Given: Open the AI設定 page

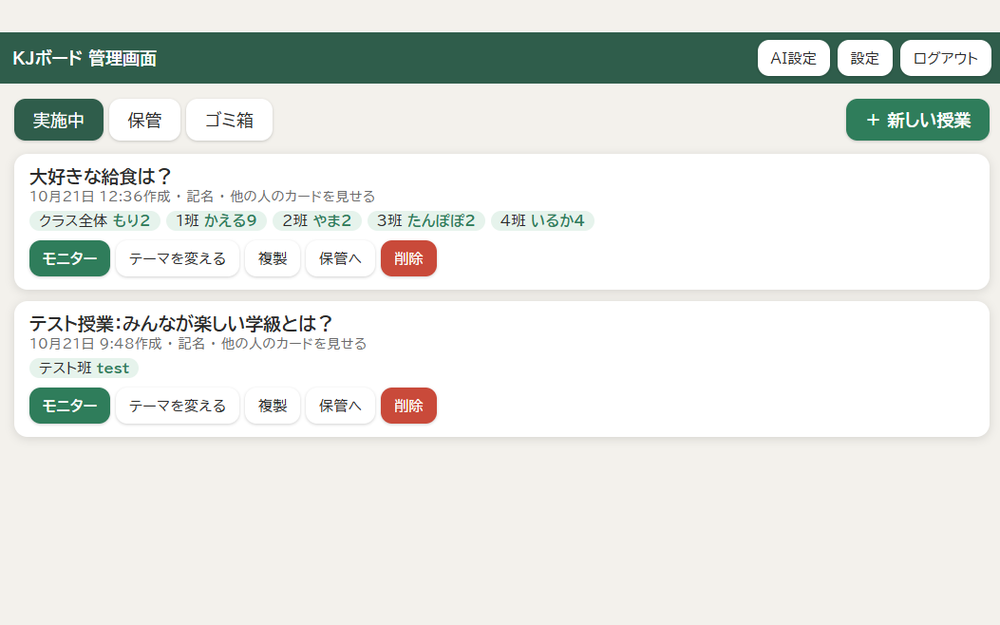Looking at the screenshot, I should pos(793,58).
